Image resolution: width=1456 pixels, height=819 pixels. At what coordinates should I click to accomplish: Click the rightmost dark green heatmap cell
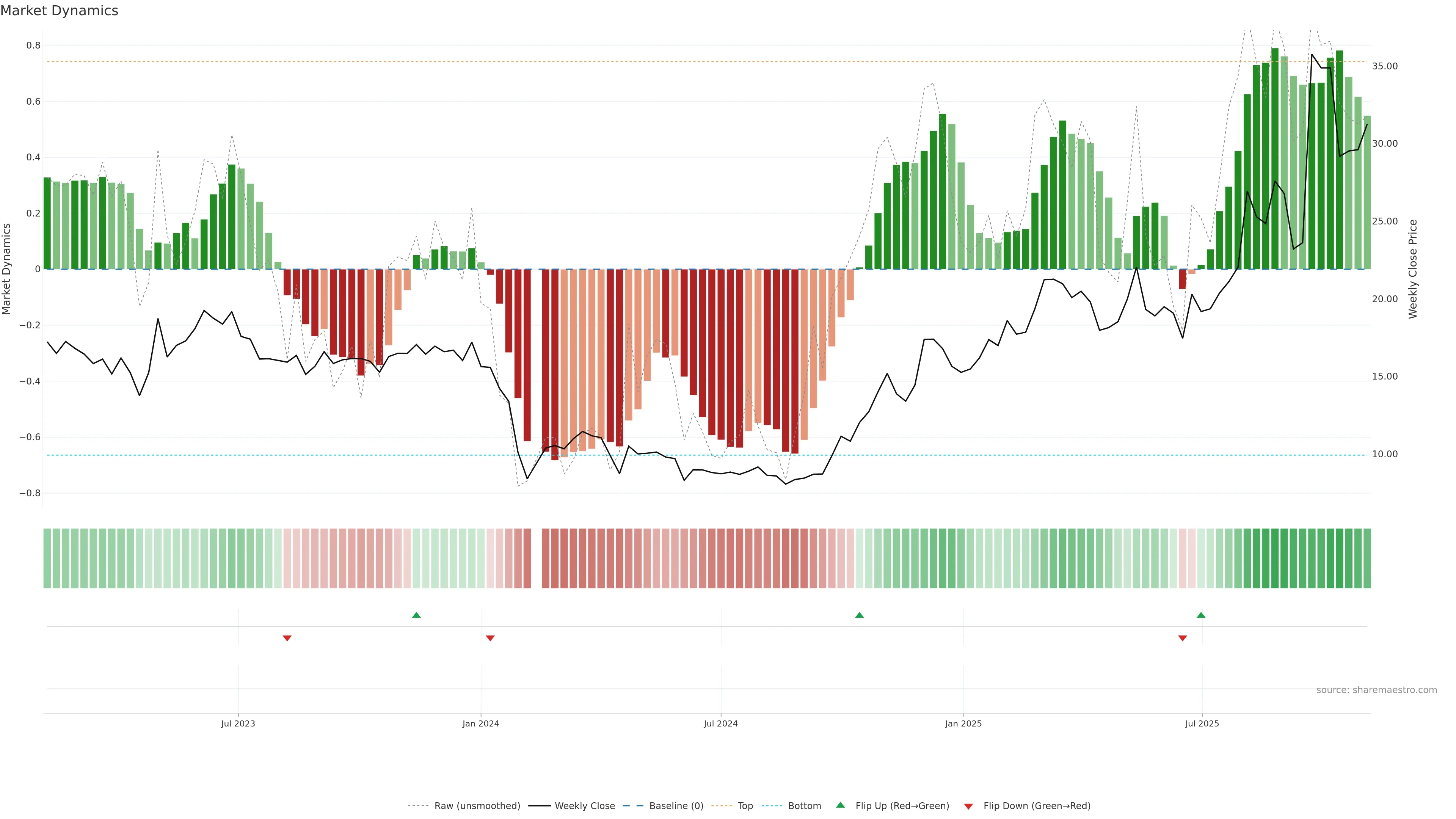1367,559
